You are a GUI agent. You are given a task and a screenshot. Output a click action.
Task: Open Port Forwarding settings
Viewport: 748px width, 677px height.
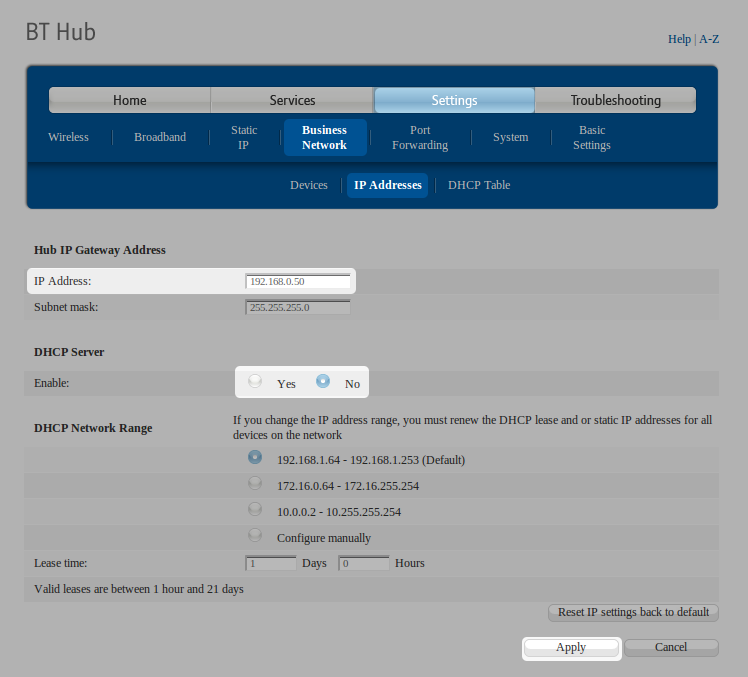click(x=420, y=137)
